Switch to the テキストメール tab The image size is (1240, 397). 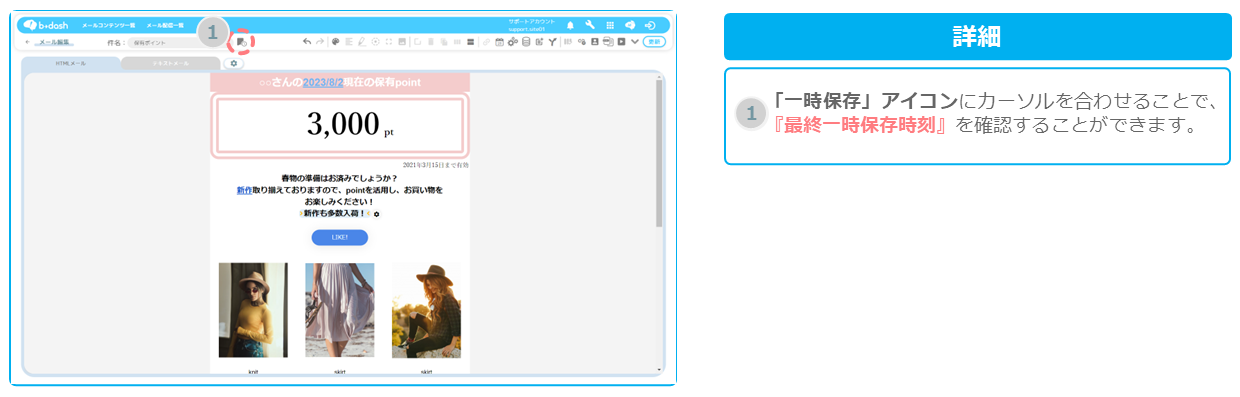click(x=170, y=63)
